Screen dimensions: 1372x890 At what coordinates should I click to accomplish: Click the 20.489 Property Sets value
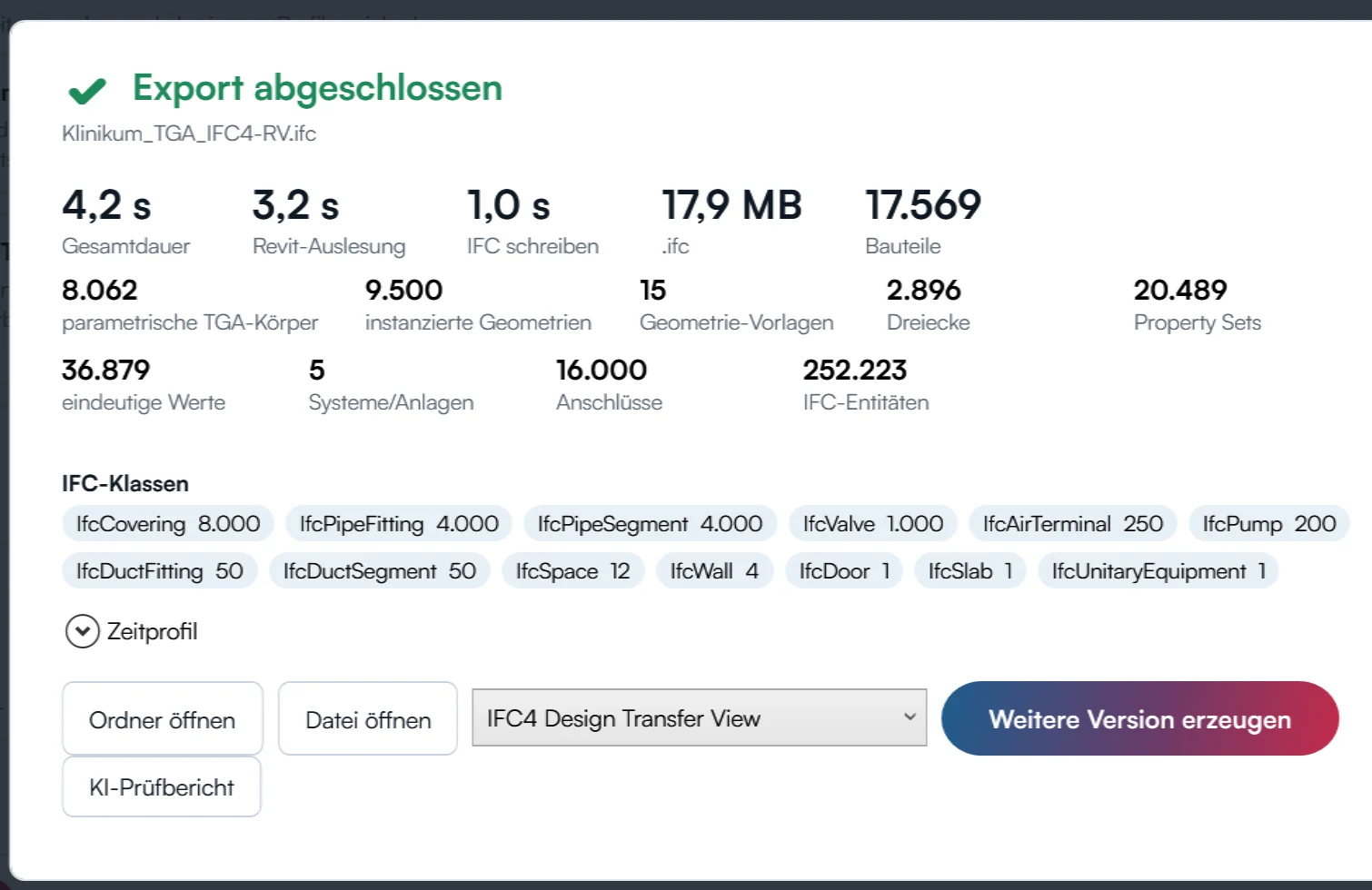tap(1180, 290)
